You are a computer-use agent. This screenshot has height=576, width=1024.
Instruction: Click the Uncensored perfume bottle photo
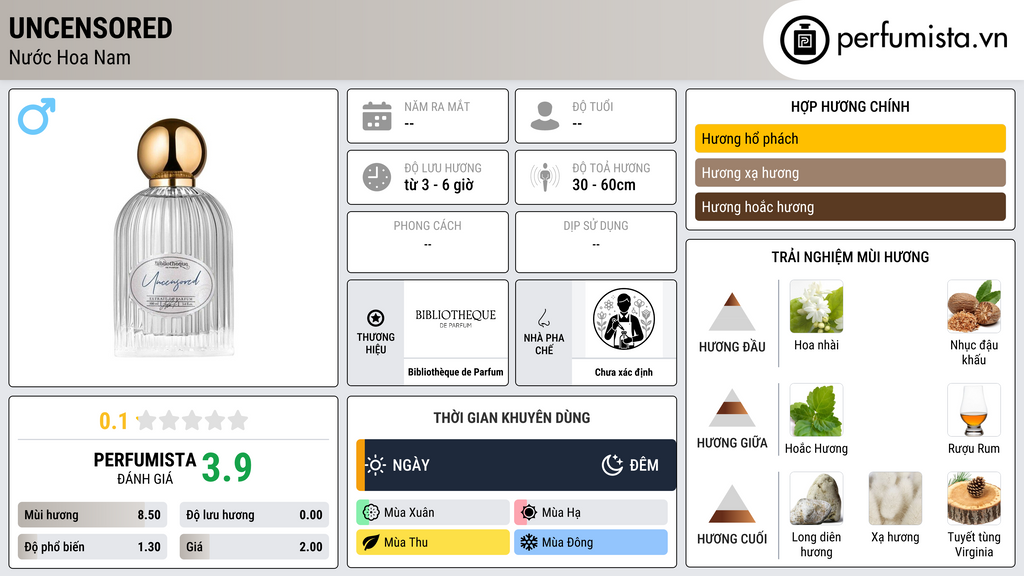[173, 238]
